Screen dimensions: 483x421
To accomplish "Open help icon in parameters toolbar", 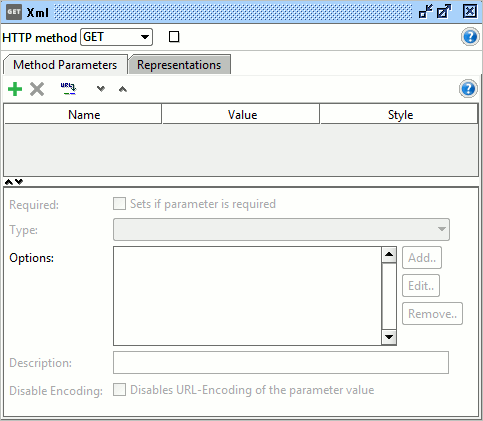I will click(x=468, y=89).
